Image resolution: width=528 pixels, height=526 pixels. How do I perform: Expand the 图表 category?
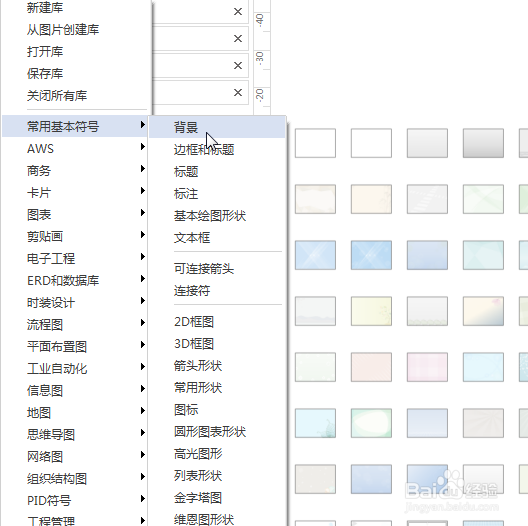(x=75, y=215)
